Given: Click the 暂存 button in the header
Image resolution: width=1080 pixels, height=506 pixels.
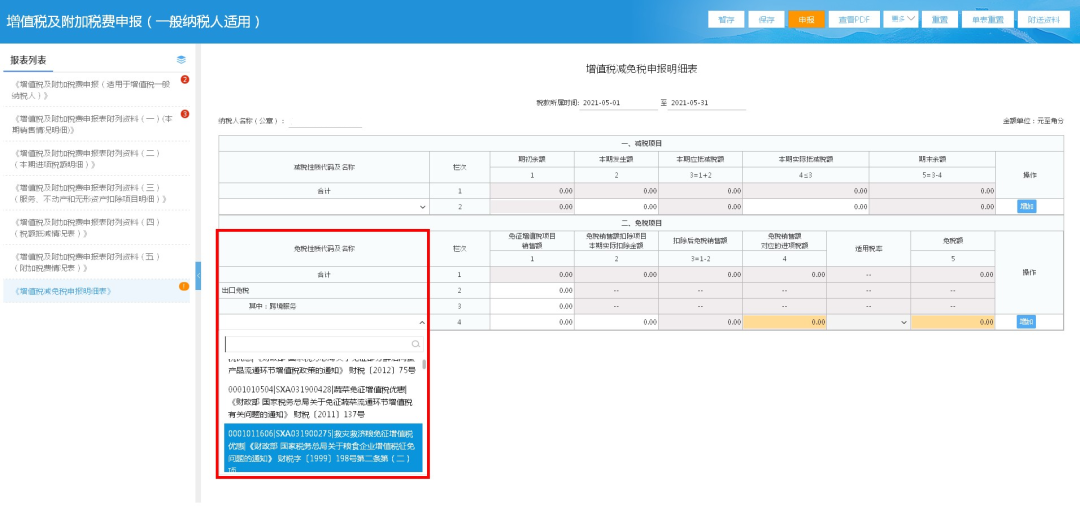Looking at the screenshot, I should point(726,19).
